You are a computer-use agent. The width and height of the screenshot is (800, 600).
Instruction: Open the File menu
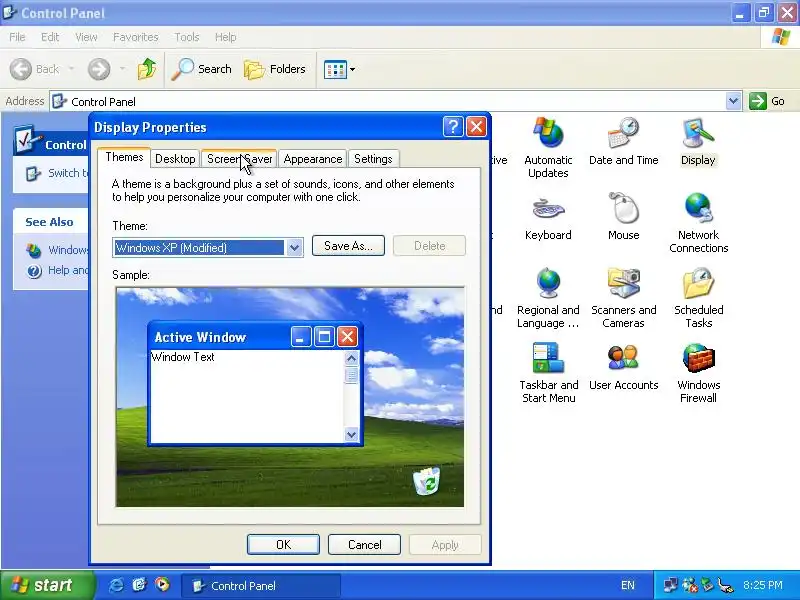[17, 37]
